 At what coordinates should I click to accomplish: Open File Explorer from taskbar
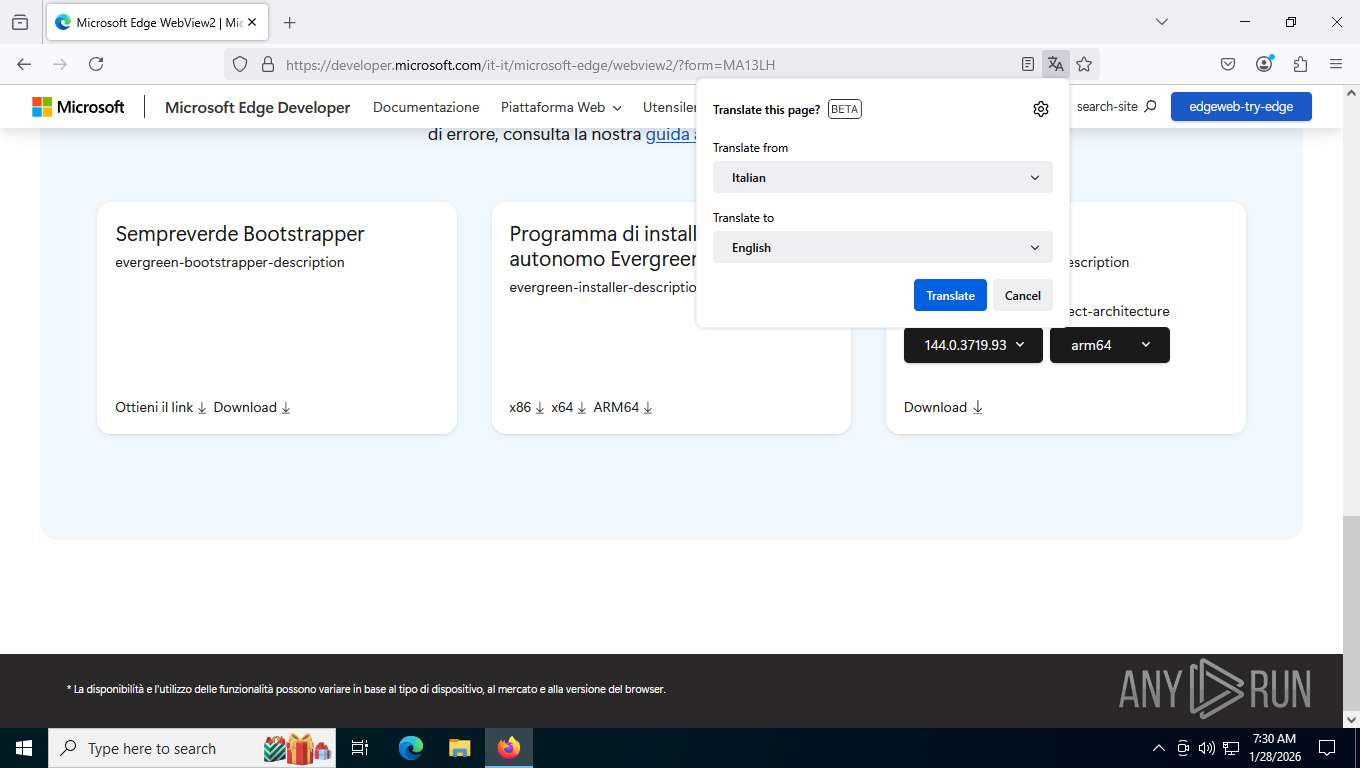tap(459, 748)
